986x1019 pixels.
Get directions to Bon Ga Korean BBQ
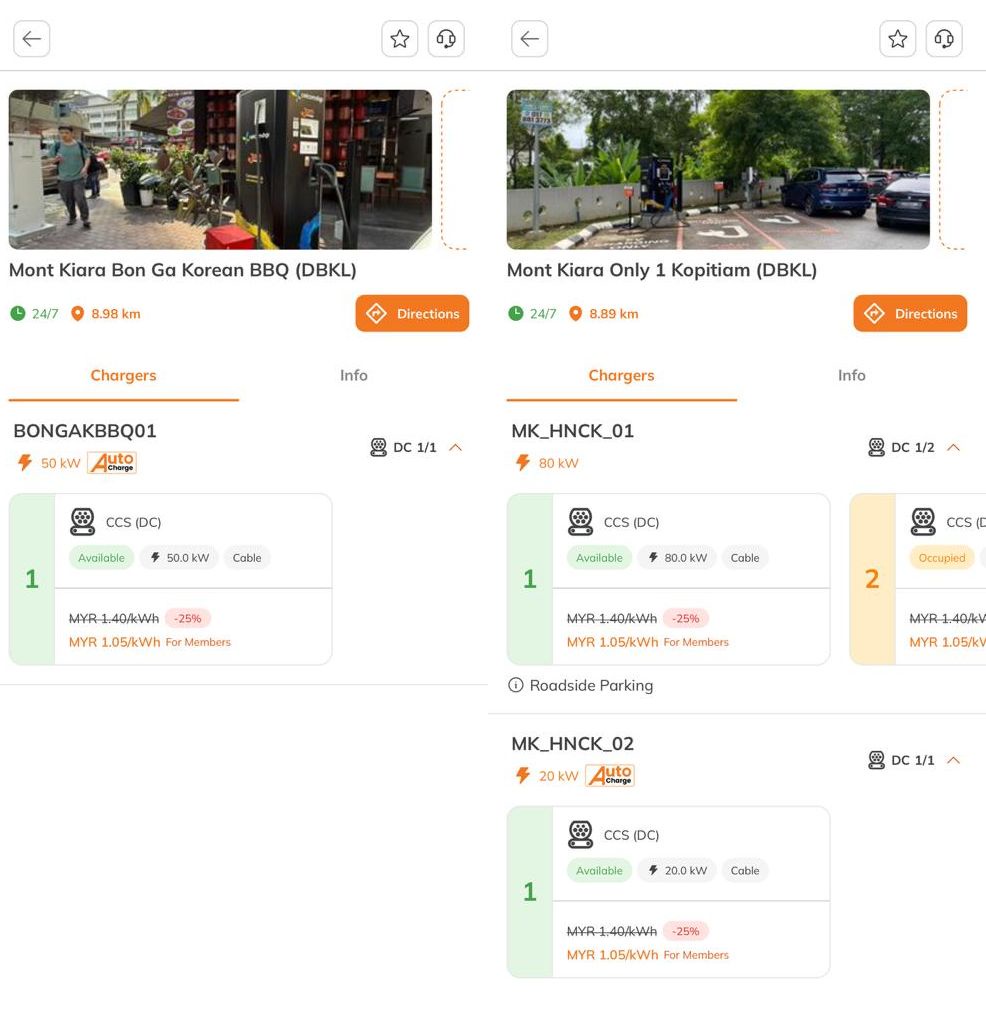(x=412, y=313)
